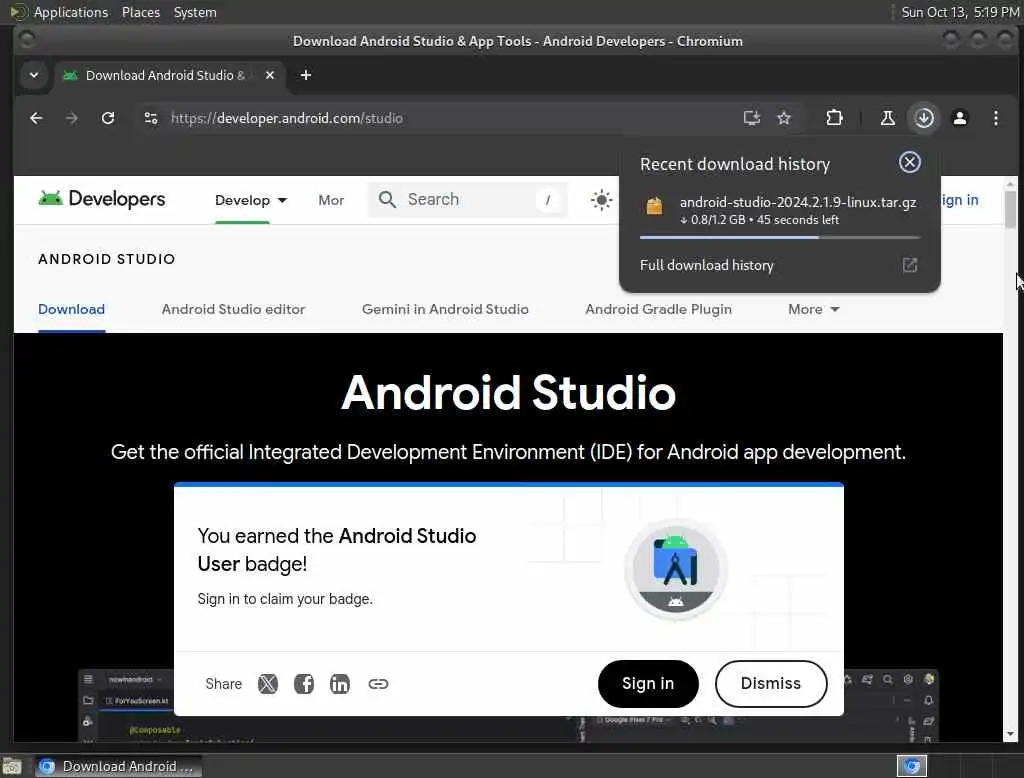Share badge on LinkedIn
1024x778 pixels.
tap(340, 684)
